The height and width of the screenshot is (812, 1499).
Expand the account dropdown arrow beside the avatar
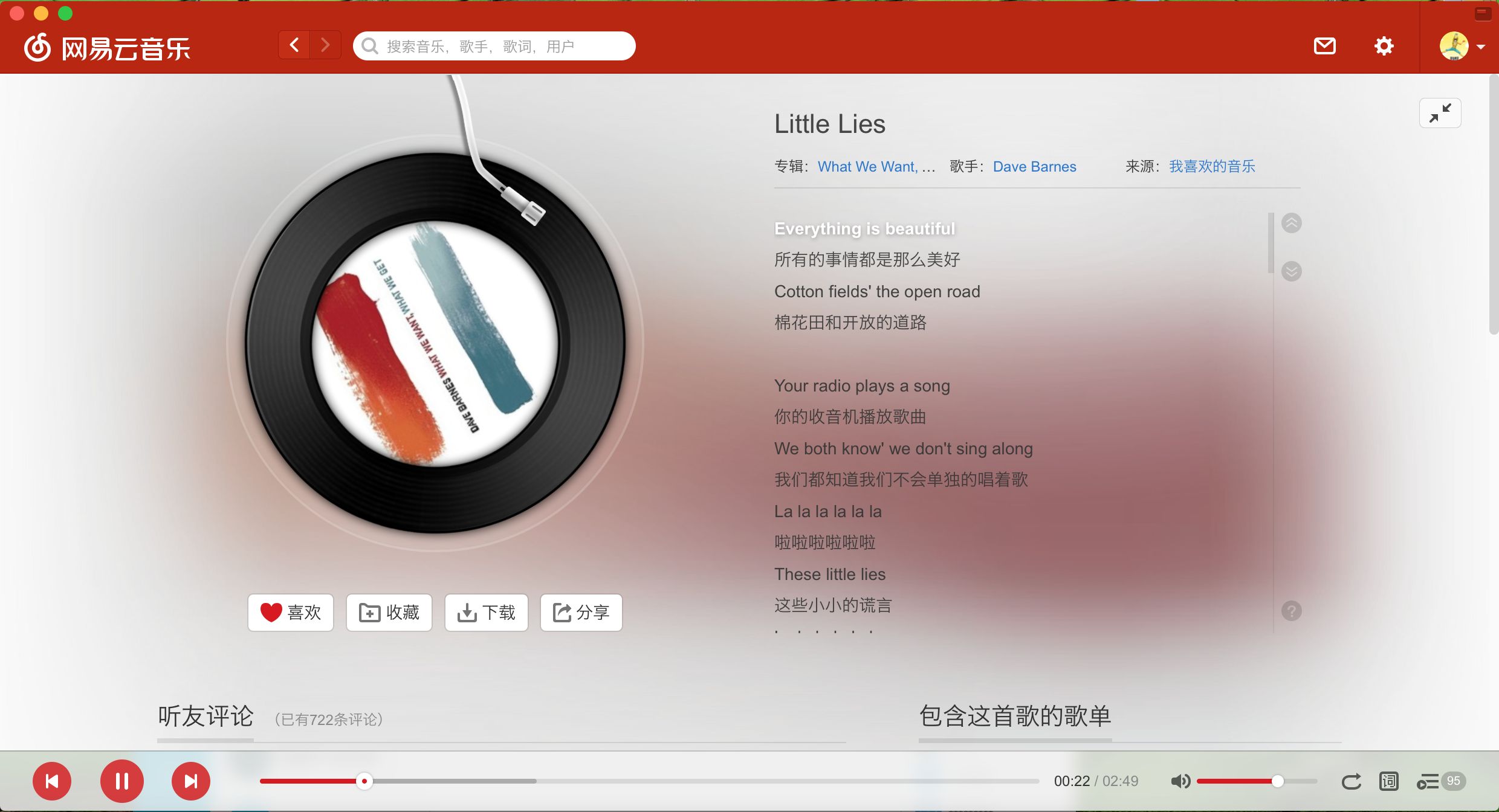coord(1481,47)
